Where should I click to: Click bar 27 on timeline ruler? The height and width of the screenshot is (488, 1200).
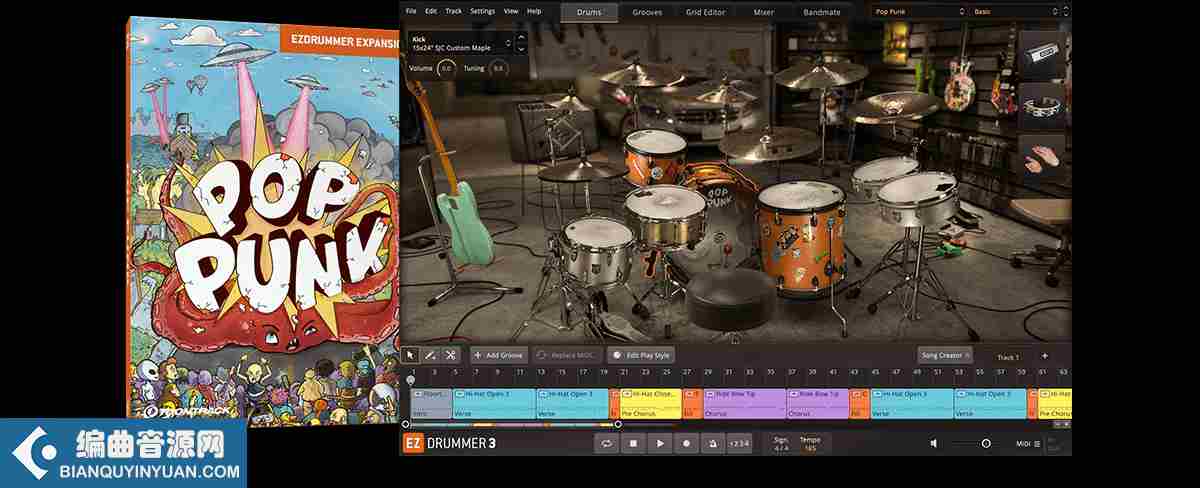point(685,372)
